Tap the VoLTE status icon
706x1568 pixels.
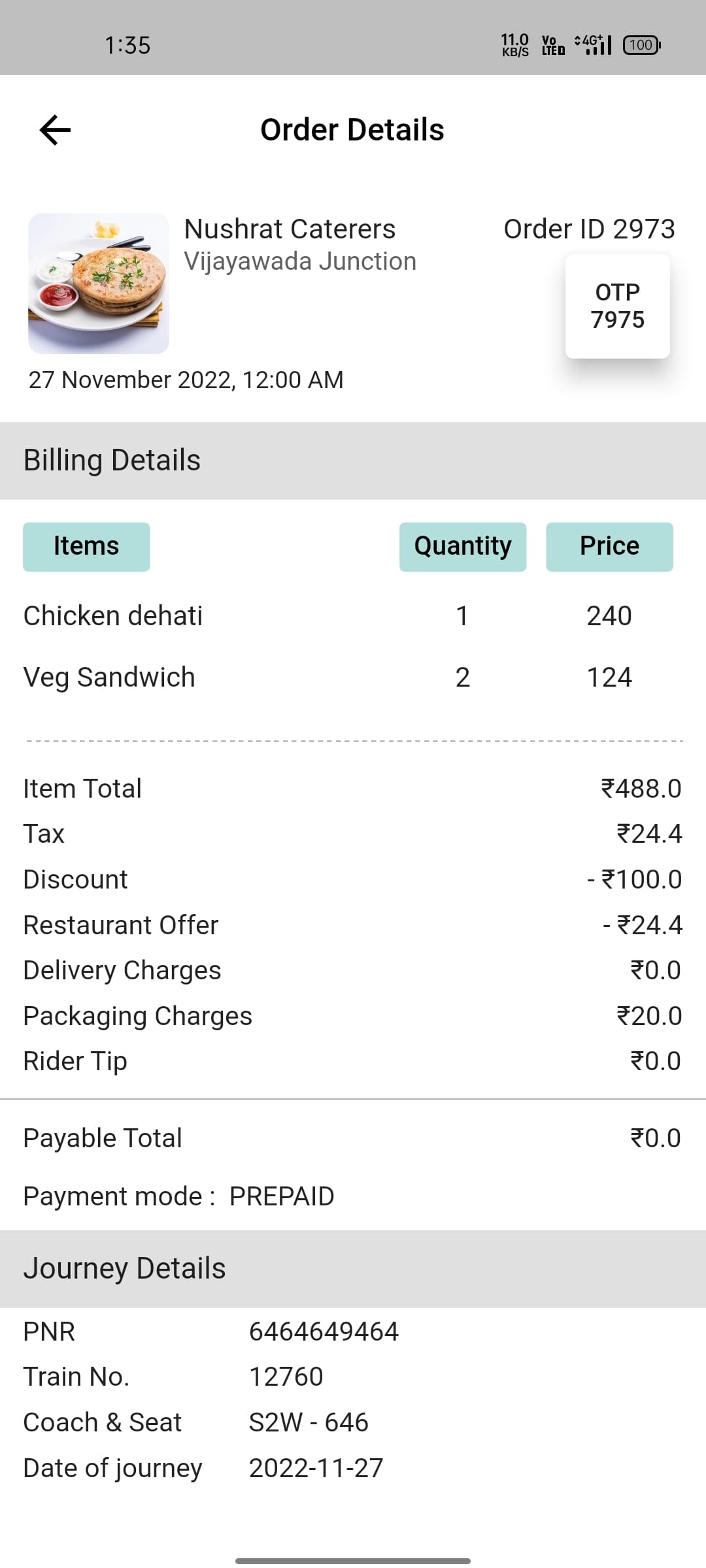(553, 45)
